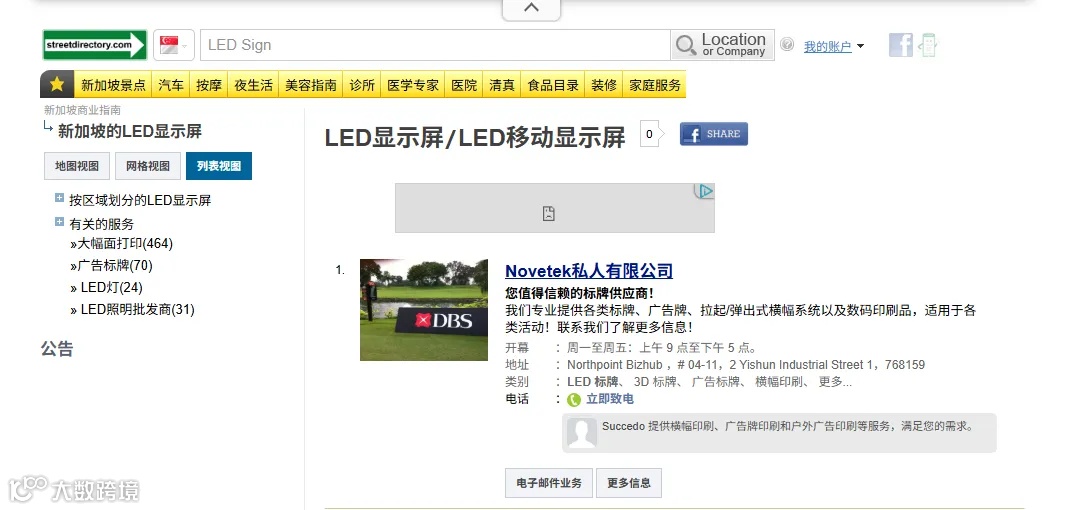Screen dimensions: 1072x510
Task: Click the 更多... categories link
Action: (x=835, y=382)
